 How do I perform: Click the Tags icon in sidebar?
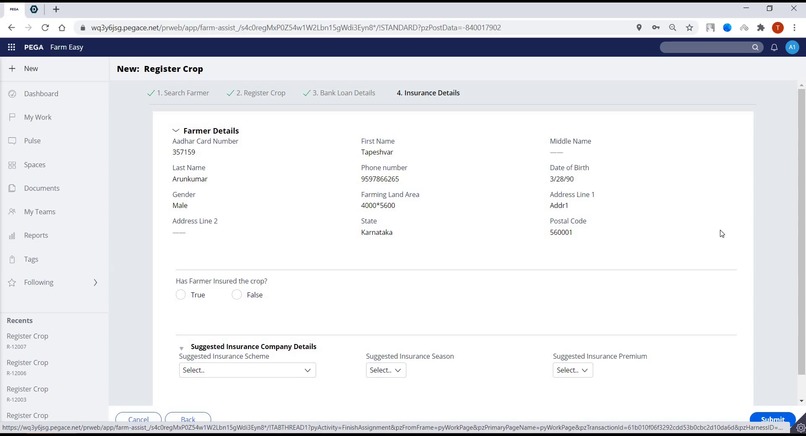pyautogui.click(x=12, y=259)
